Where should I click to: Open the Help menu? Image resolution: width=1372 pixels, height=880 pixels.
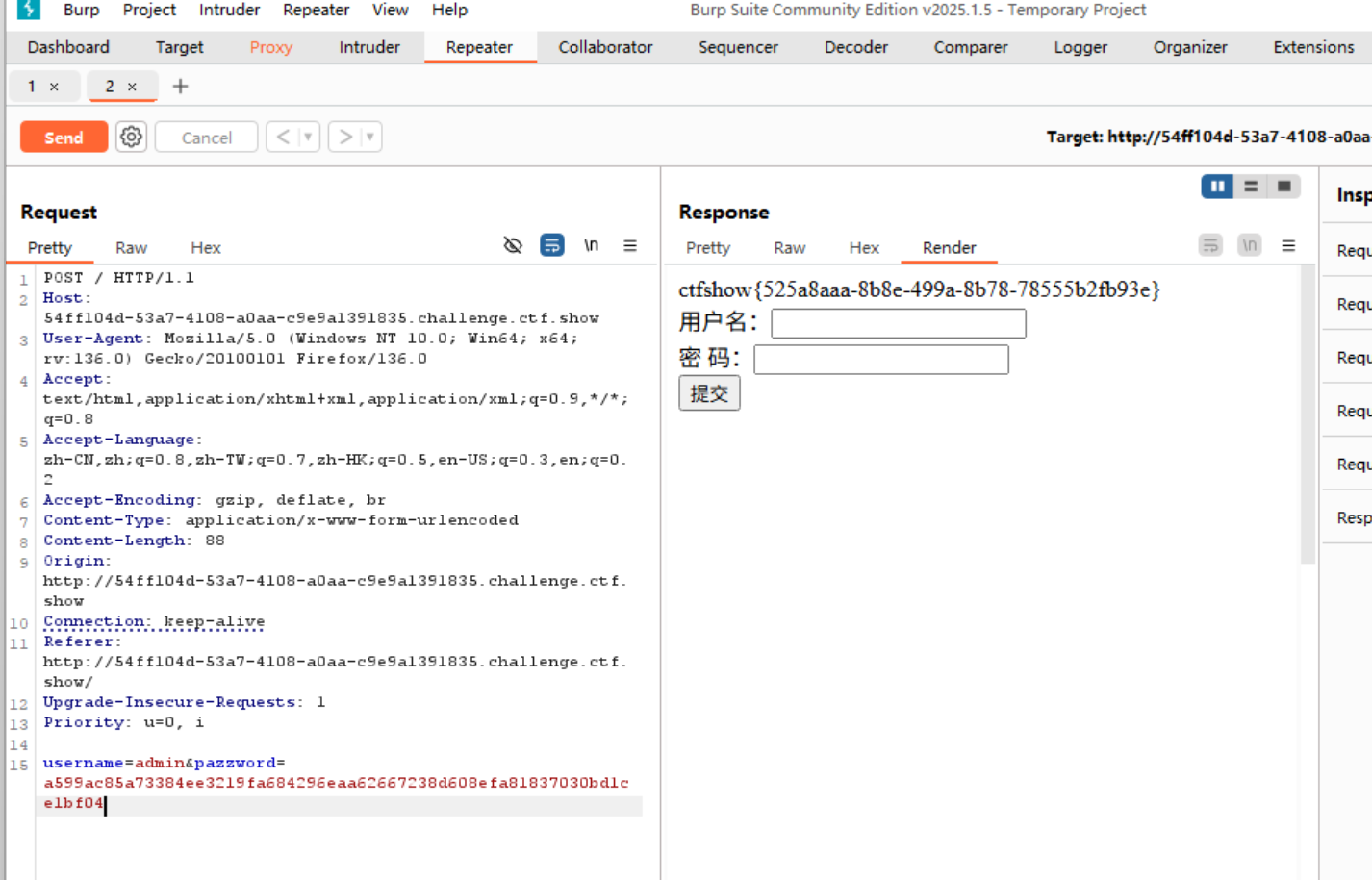[449, 10]
